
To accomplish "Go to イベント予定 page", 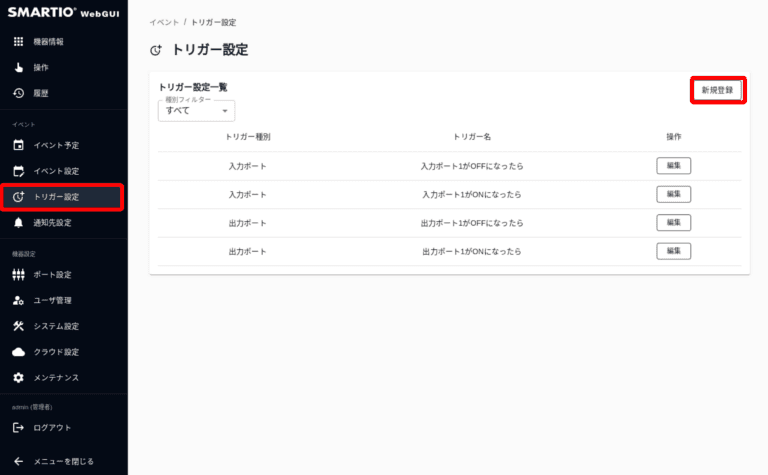I will (64, 145).
